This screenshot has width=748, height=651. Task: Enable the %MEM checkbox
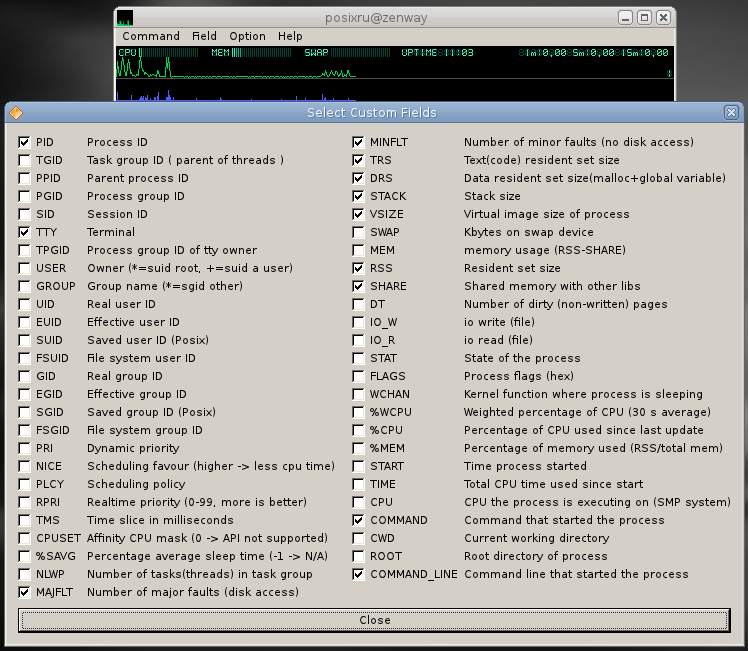pos(358,448)
